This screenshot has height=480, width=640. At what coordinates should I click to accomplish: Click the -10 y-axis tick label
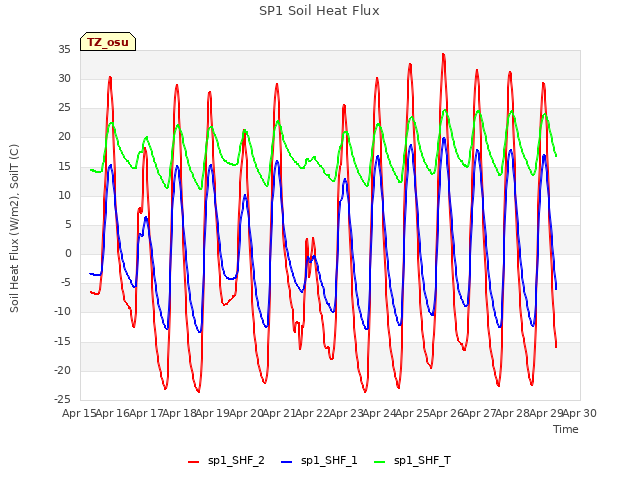(62, 312)
